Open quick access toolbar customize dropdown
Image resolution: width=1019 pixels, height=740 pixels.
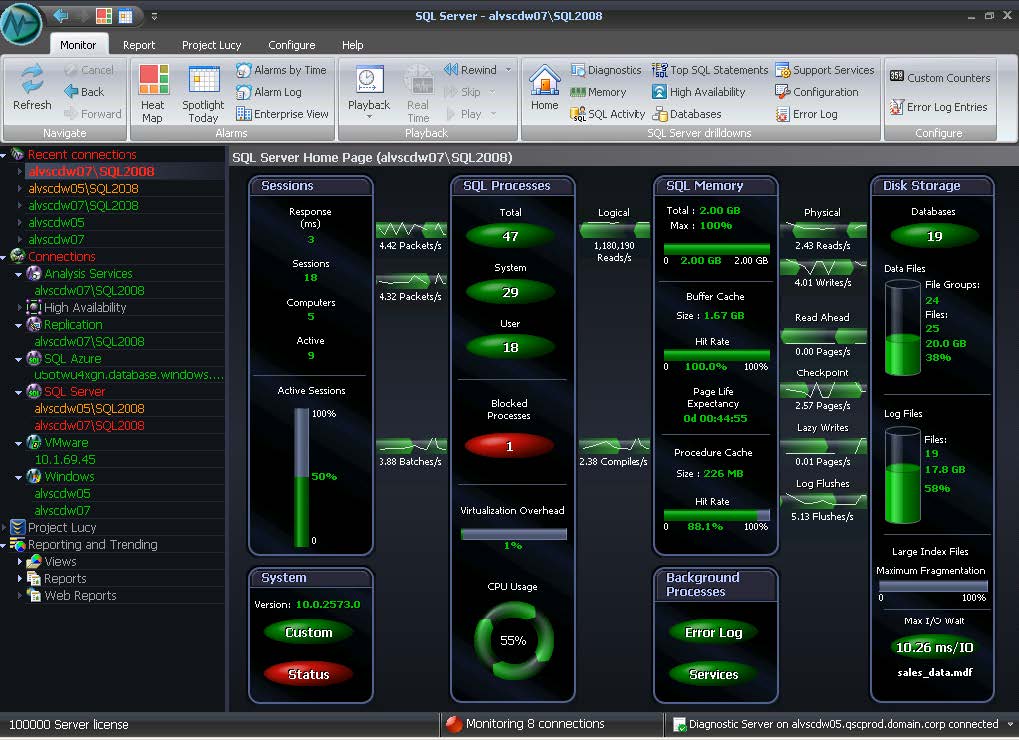154,16
